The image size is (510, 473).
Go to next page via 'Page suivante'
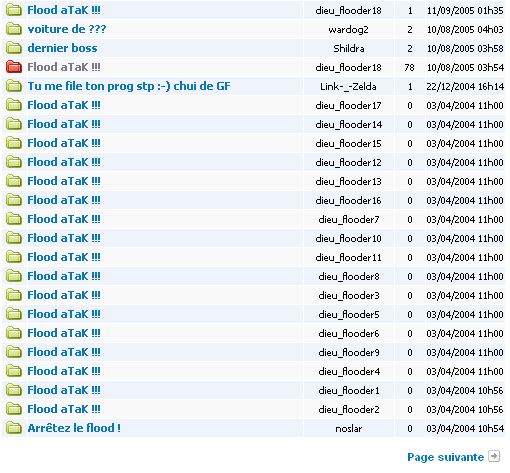tap(445, 457)
